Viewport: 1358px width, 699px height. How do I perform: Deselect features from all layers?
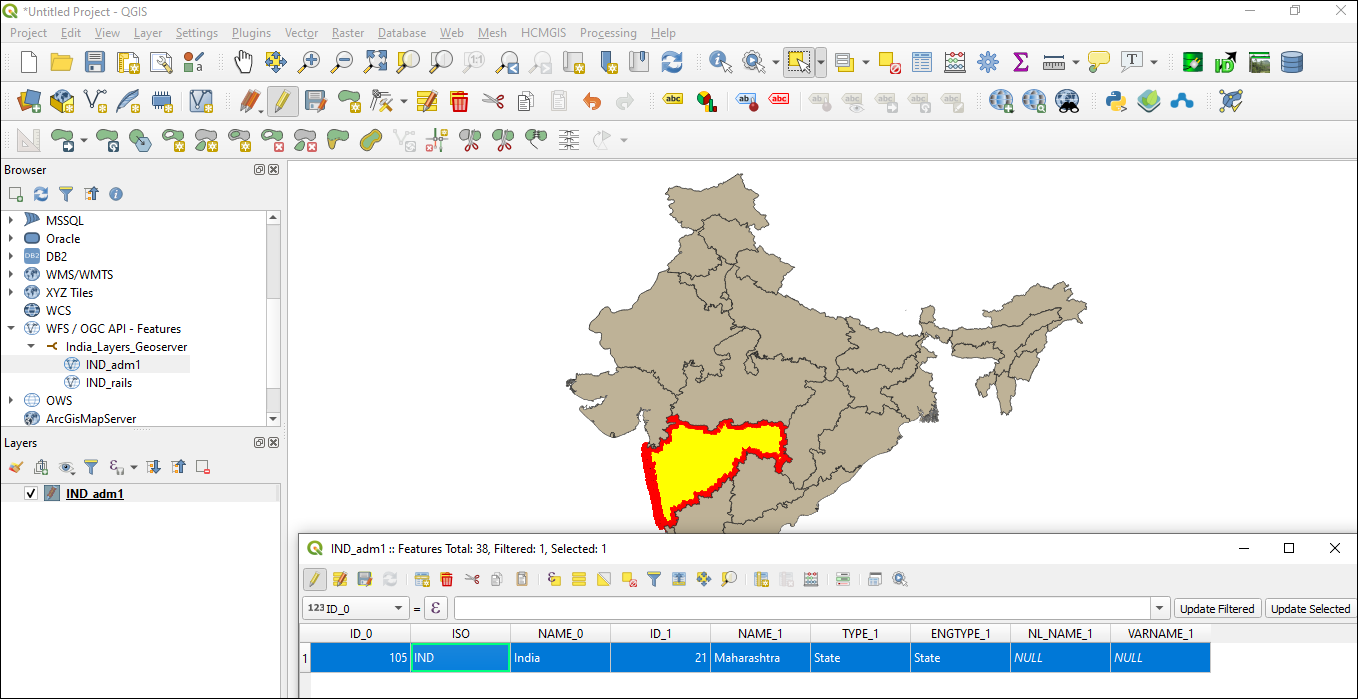tap(890, 62)
